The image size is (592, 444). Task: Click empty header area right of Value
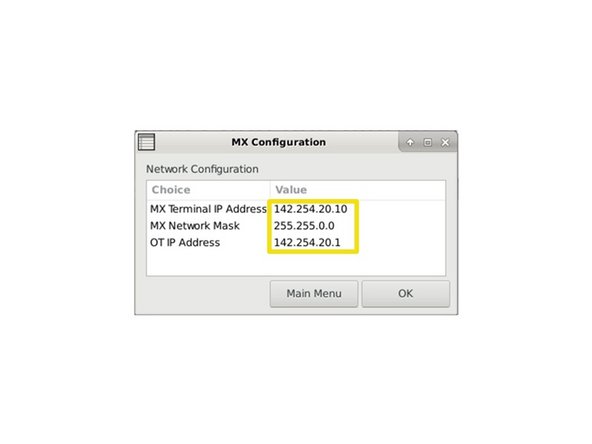378,190
